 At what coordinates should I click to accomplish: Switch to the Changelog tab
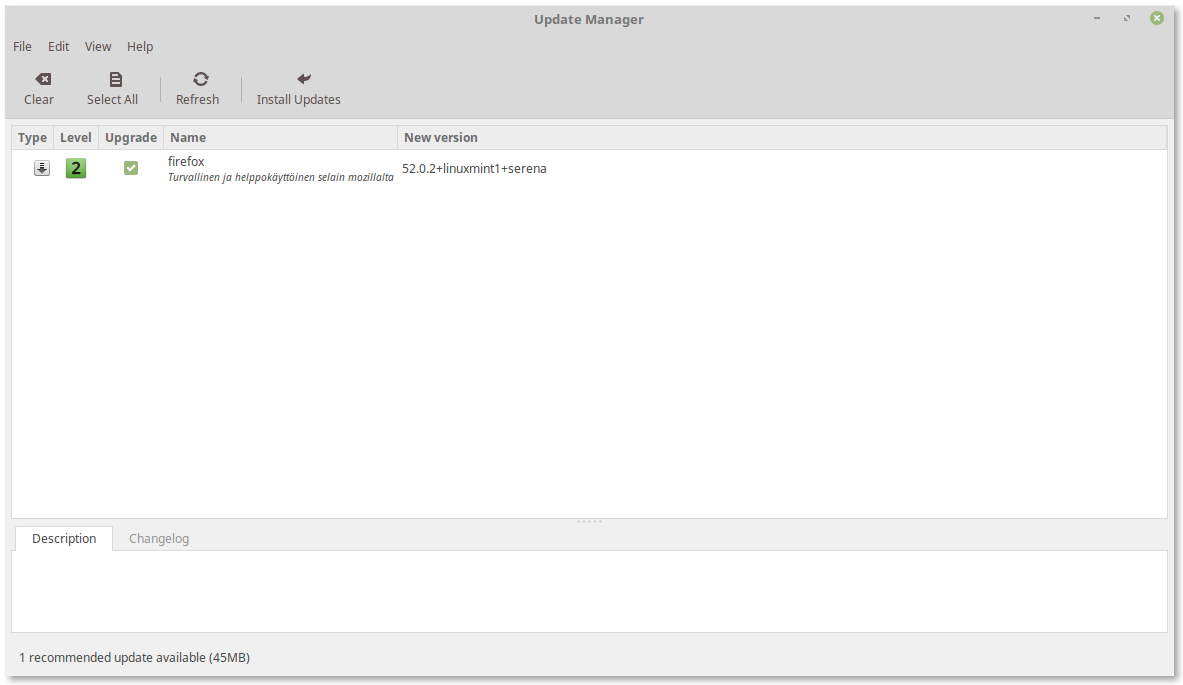(159, 538)
